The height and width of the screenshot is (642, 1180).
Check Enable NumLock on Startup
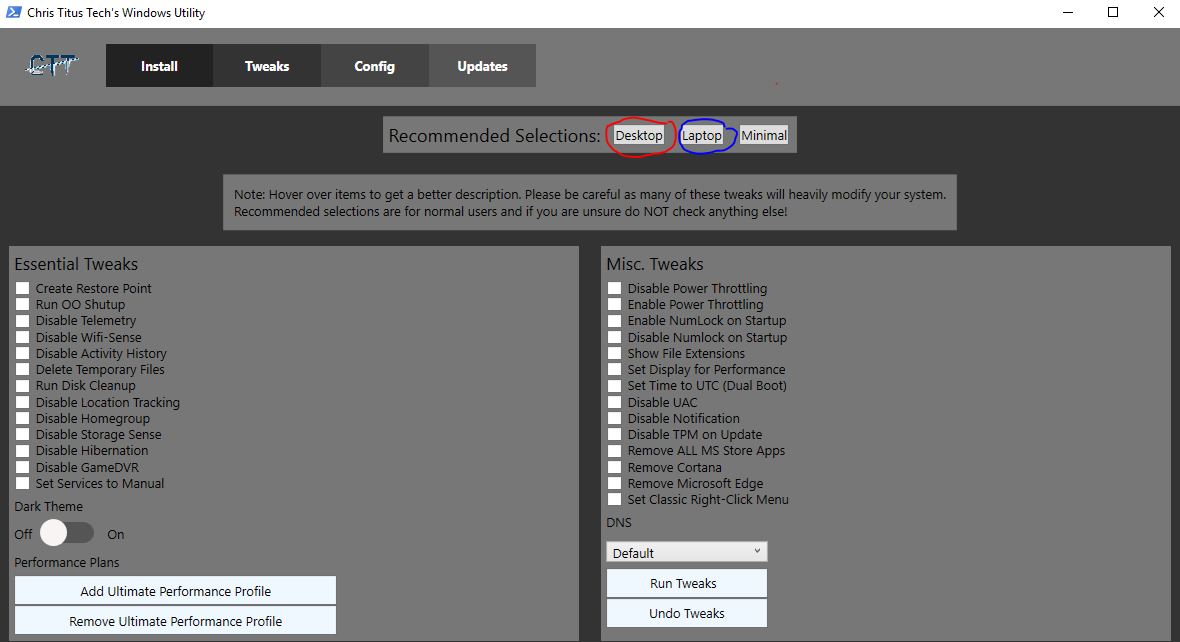click(x=615, y=321)
